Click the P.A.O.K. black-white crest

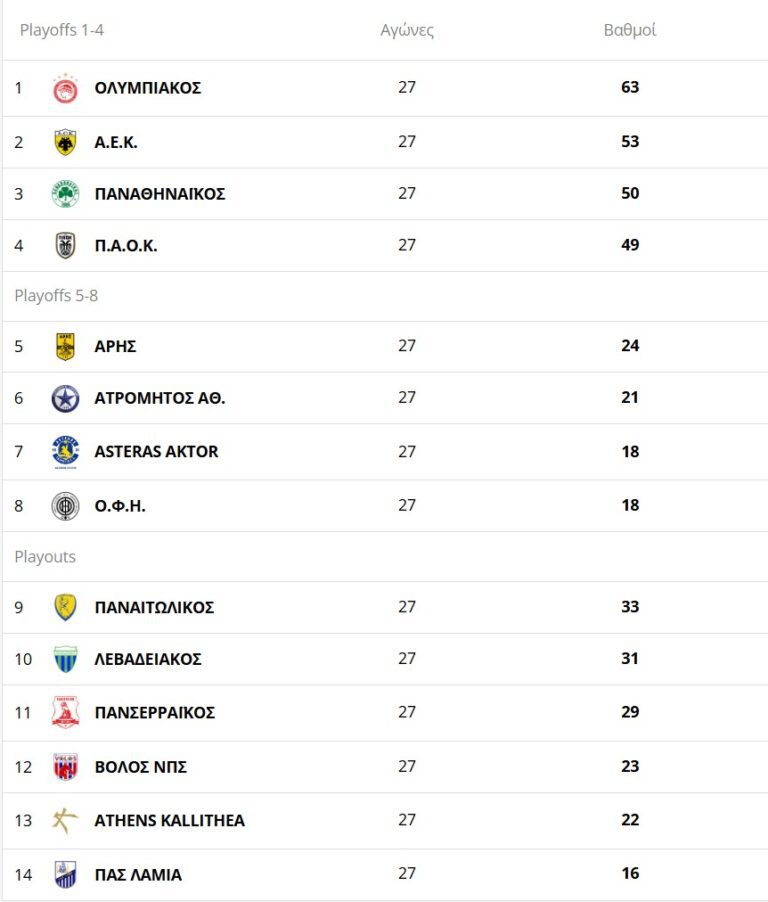tap(65, 245)
